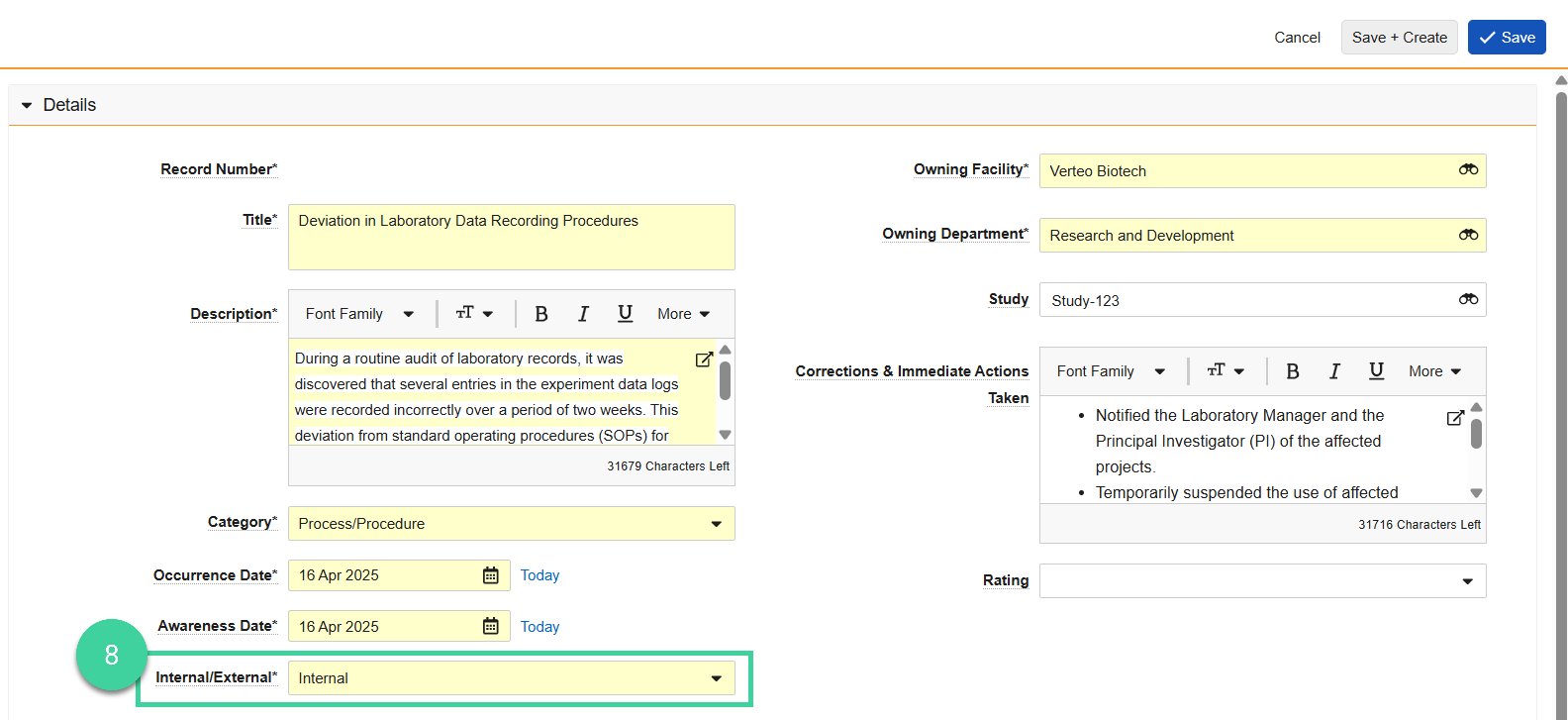Open the Internal/External dropdown
This screenshot has width=1568, height=720.
[x=512, y=678]
